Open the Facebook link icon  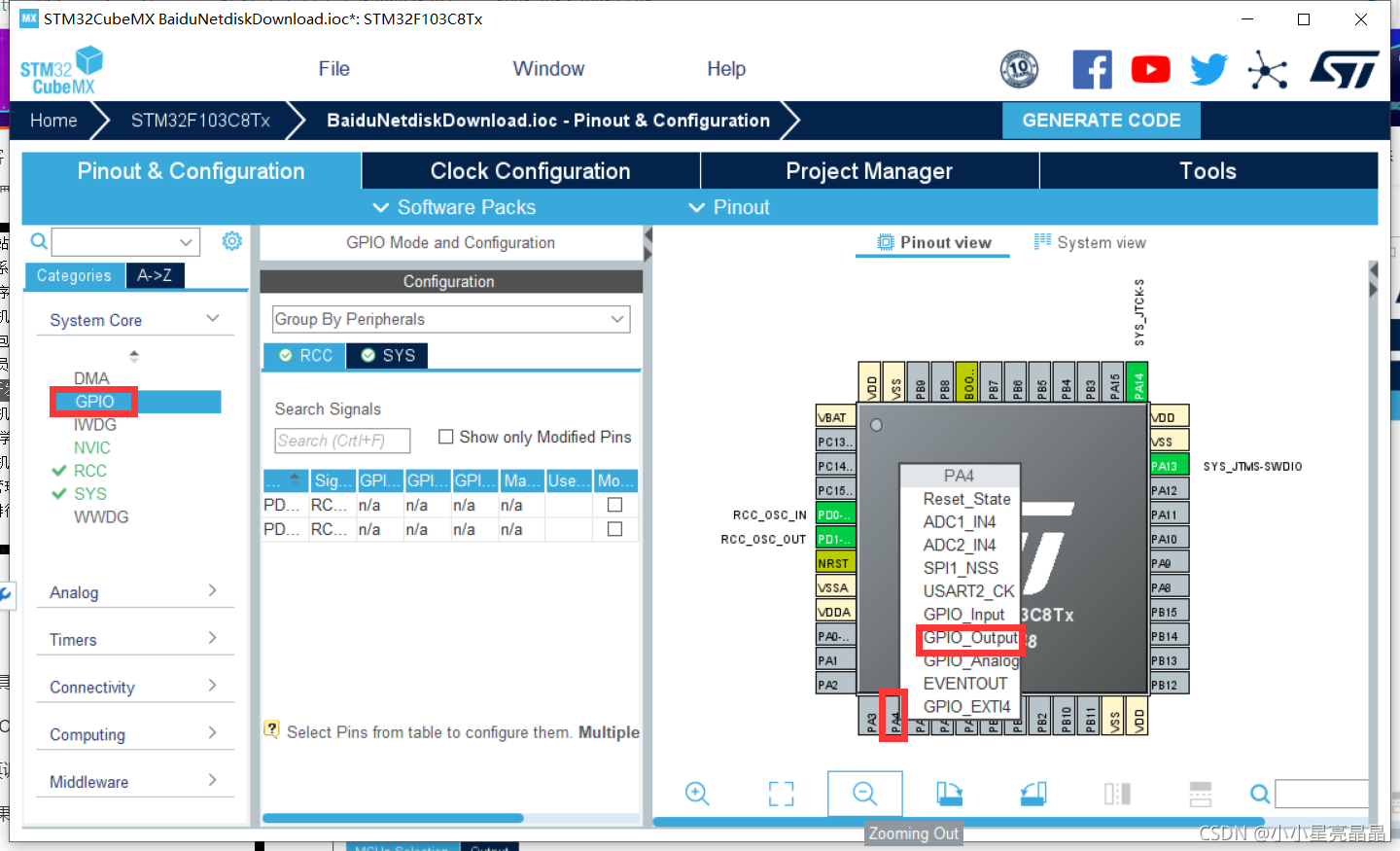(x=1092, y=69)
